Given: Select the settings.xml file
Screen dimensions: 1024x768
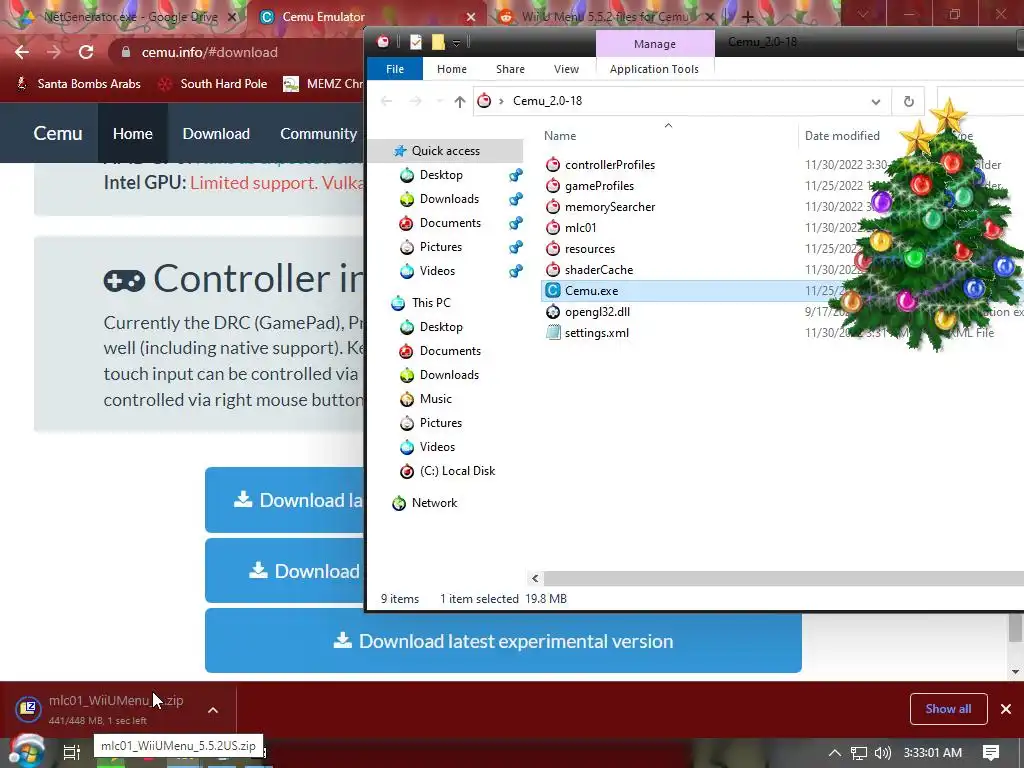Looking at the screenshot, I should (596, 333).
